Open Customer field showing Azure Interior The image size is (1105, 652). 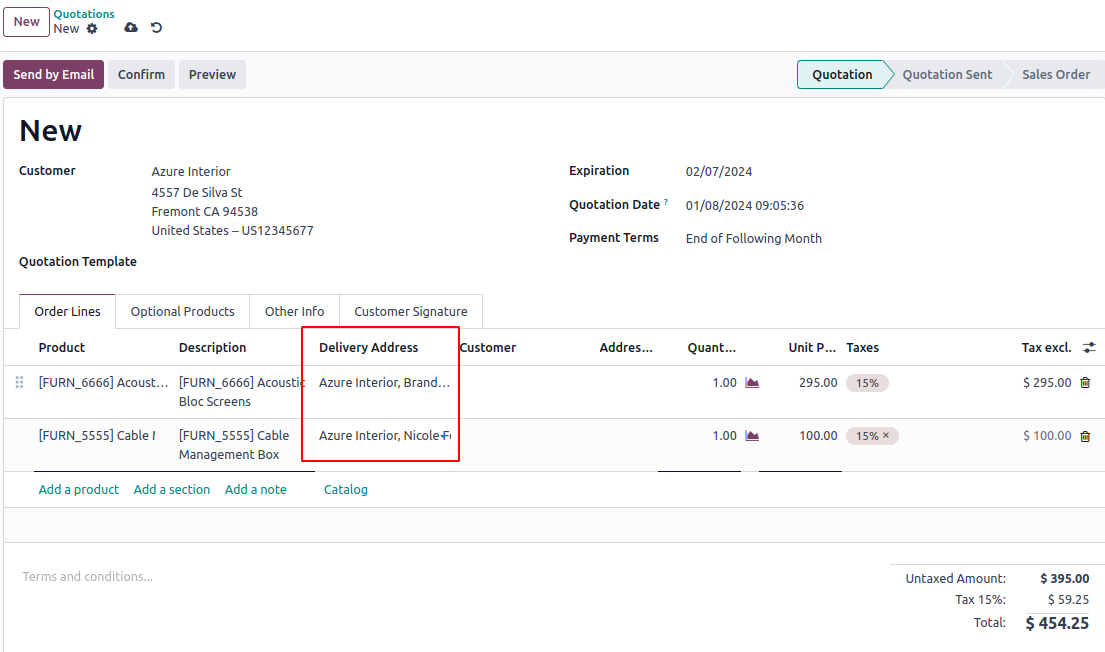tap(191, 171)
